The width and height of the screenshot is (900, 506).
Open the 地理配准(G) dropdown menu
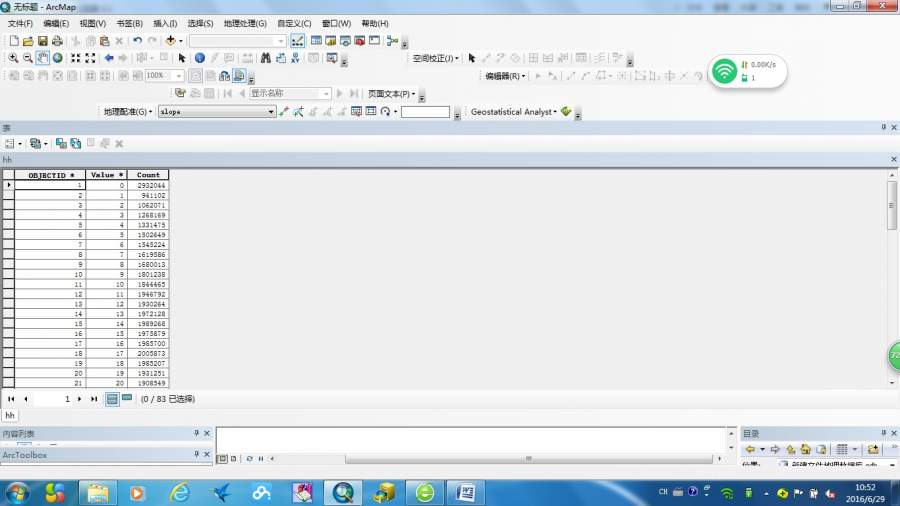tap(127, 112)
